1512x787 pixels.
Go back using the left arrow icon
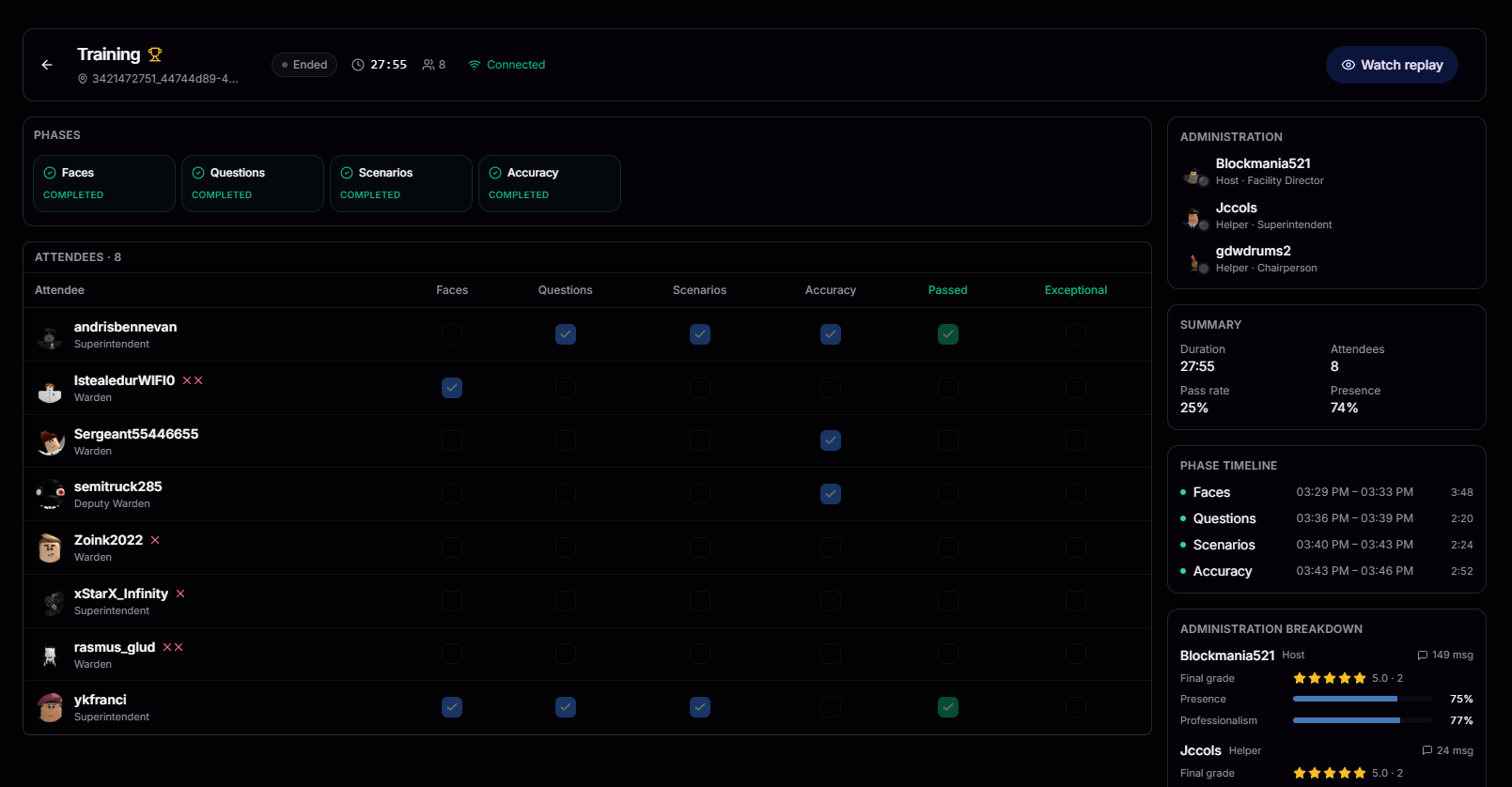coord(47,65)
